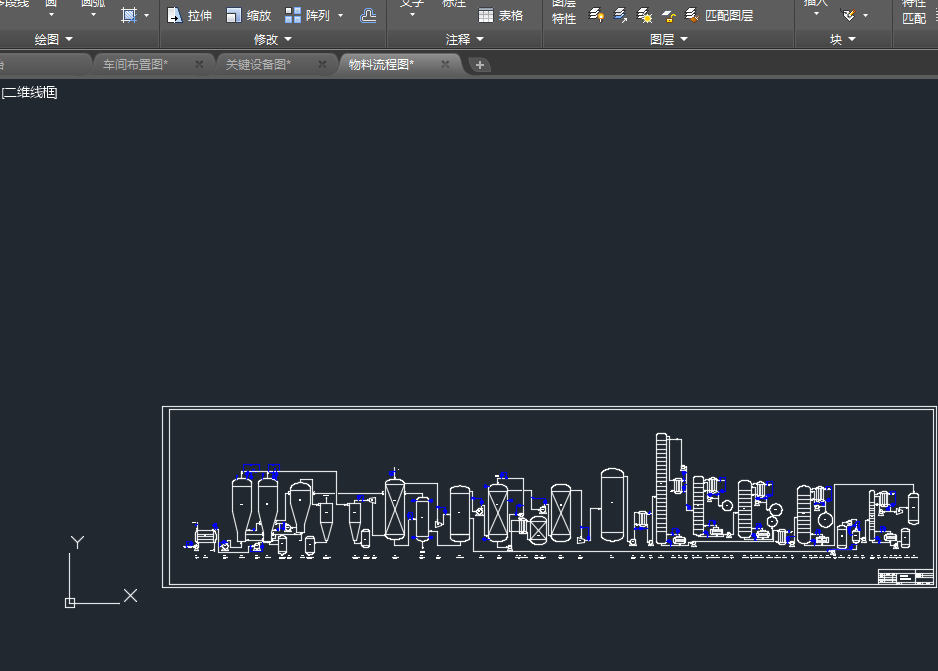This screenshot has width=938, height=671.
Task: Open the 圆弧 arc options dropdown arrow
Action: point(93,14)
